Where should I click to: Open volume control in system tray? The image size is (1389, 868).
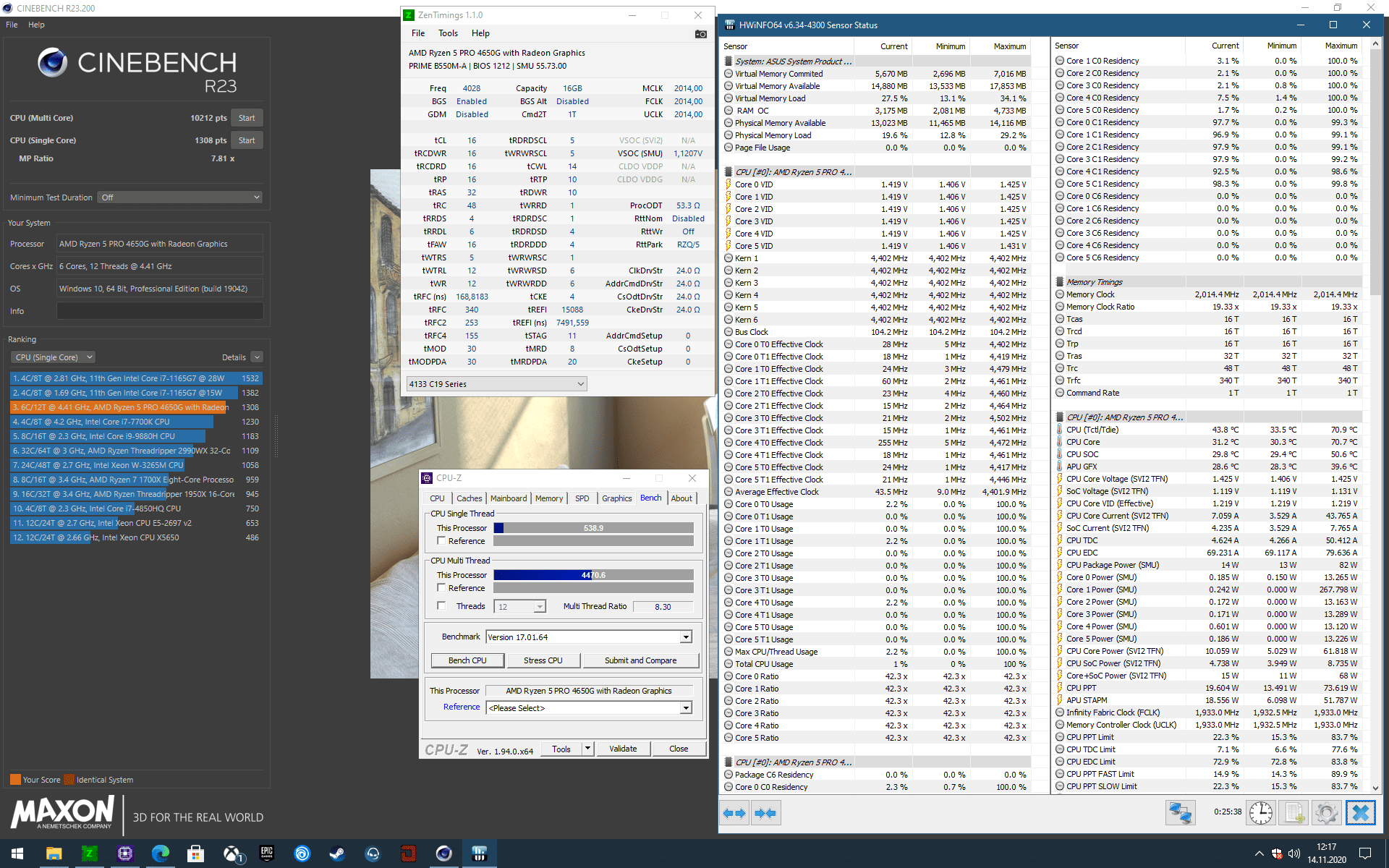[1294, 854]
